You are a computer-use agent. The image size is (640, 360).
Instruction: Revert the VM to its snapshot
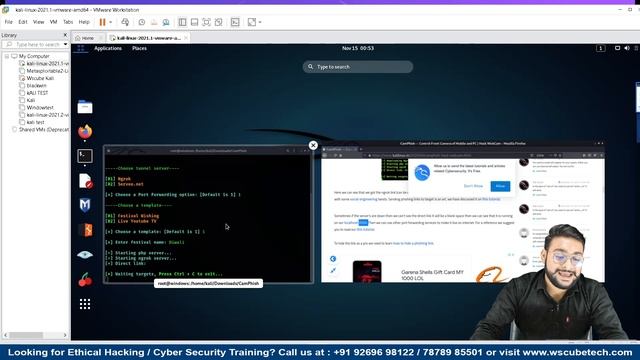(154, 22)
